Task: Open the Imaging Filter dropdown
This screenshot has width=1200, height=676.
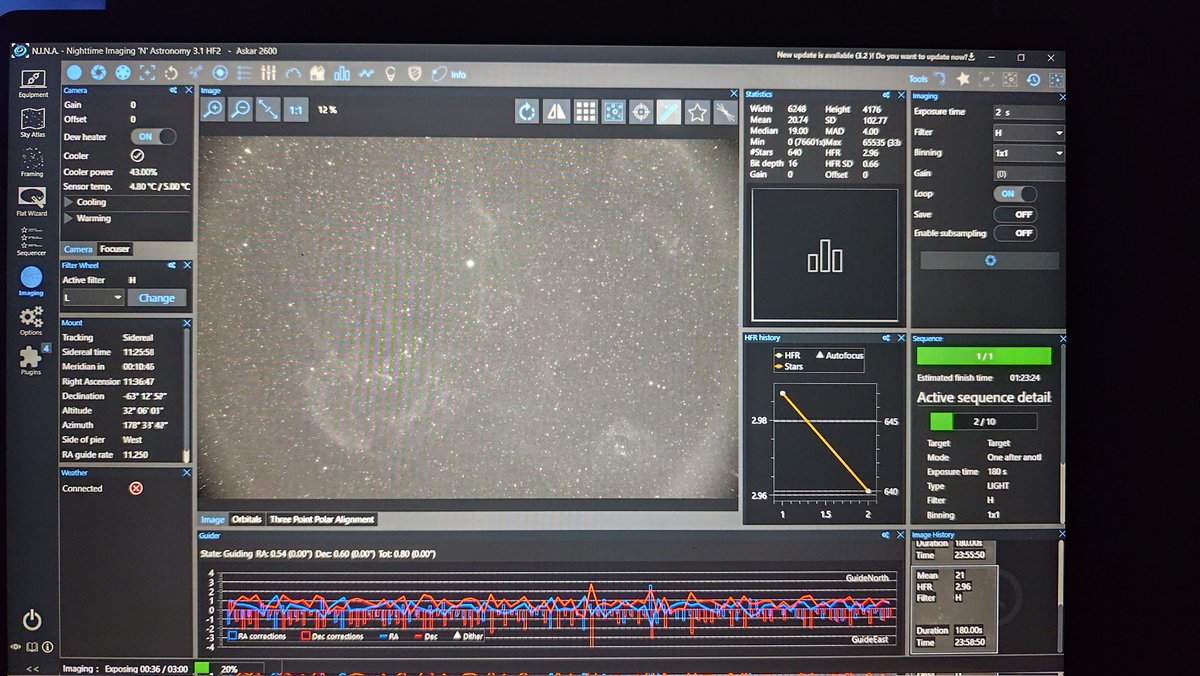Action: 1028,133
